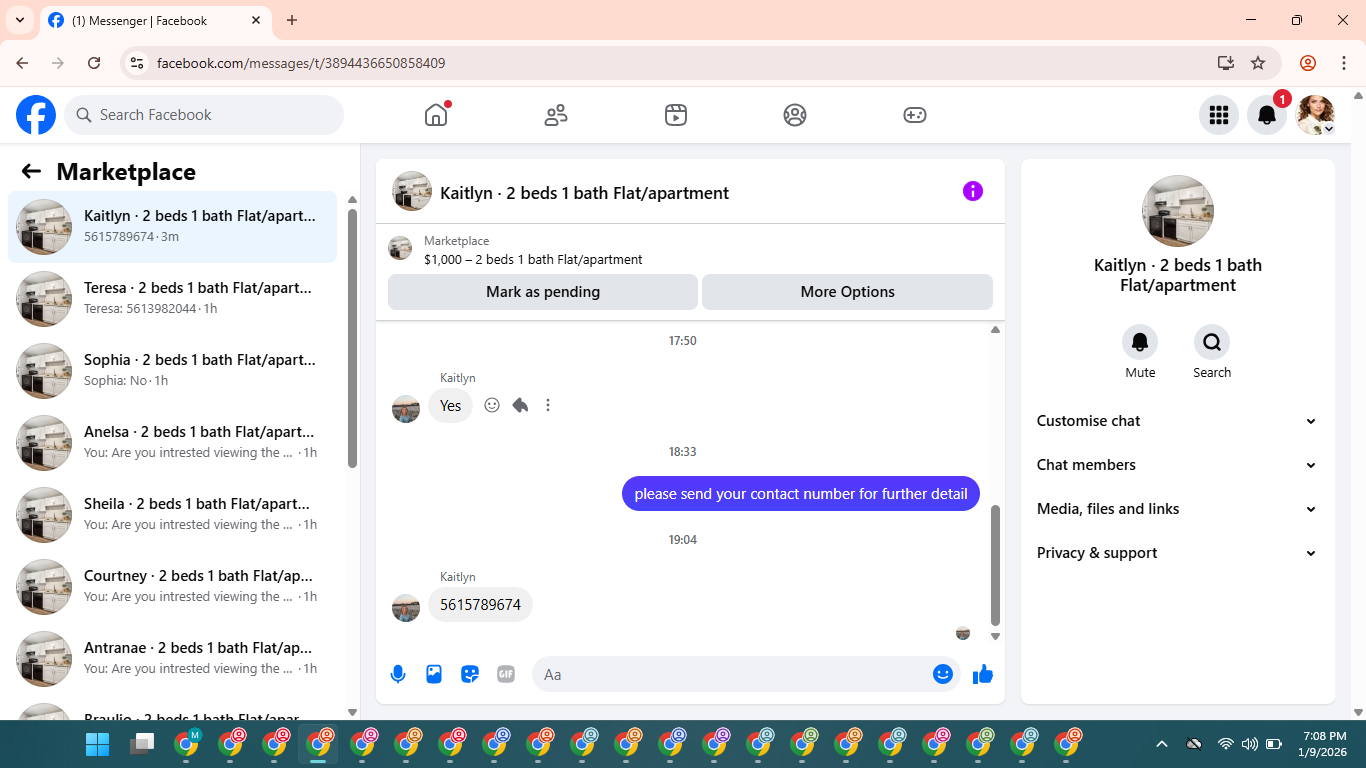Viewport: 1366px width, 768px height.
Task: Open the account profile picture menu
Action: coord(1315,115)
